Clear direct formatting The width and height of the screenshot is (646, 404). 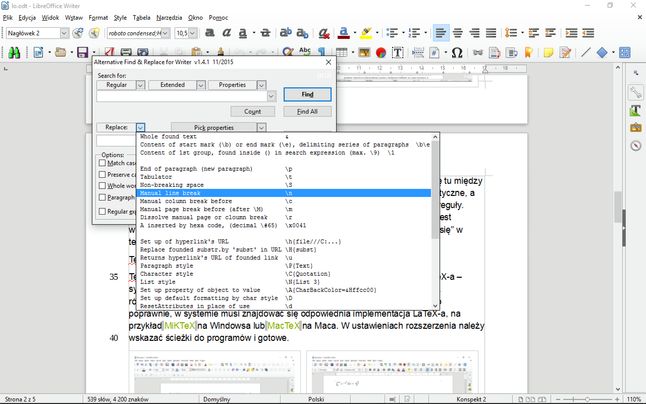324,33
